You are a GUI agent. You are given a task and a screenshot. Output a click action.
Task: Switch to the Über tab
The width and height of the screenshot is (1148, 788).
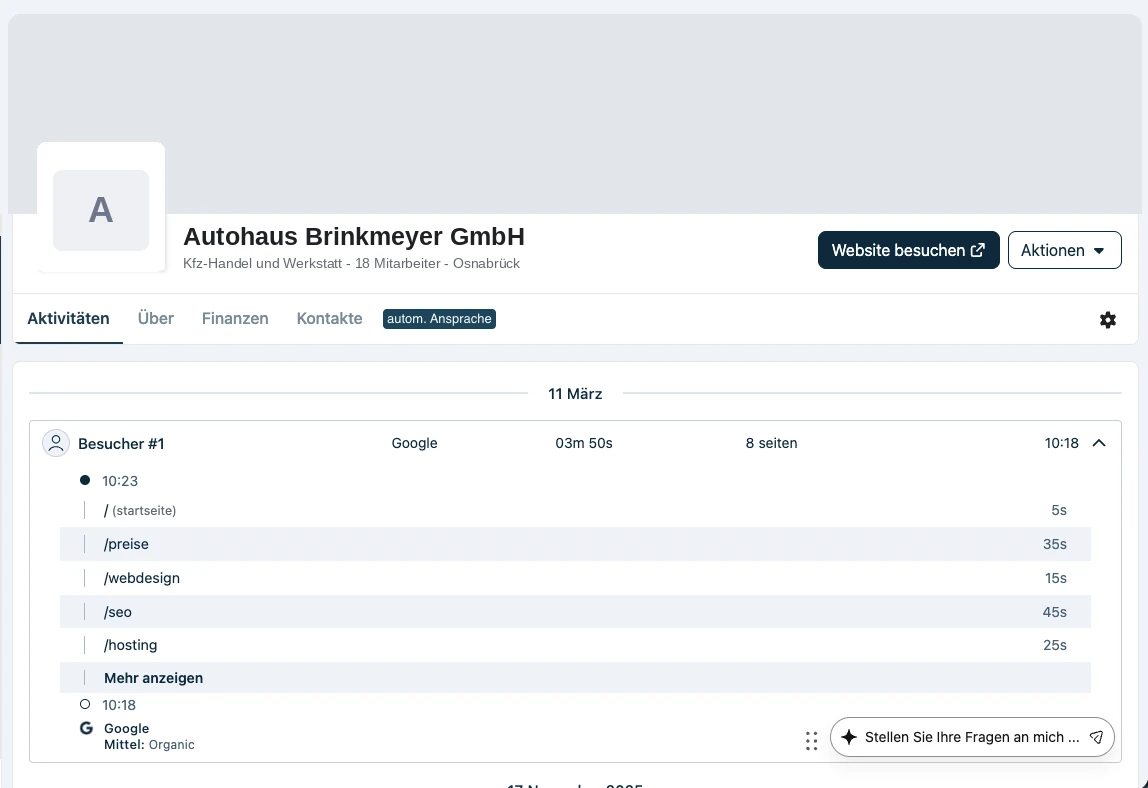coord(156,319)
